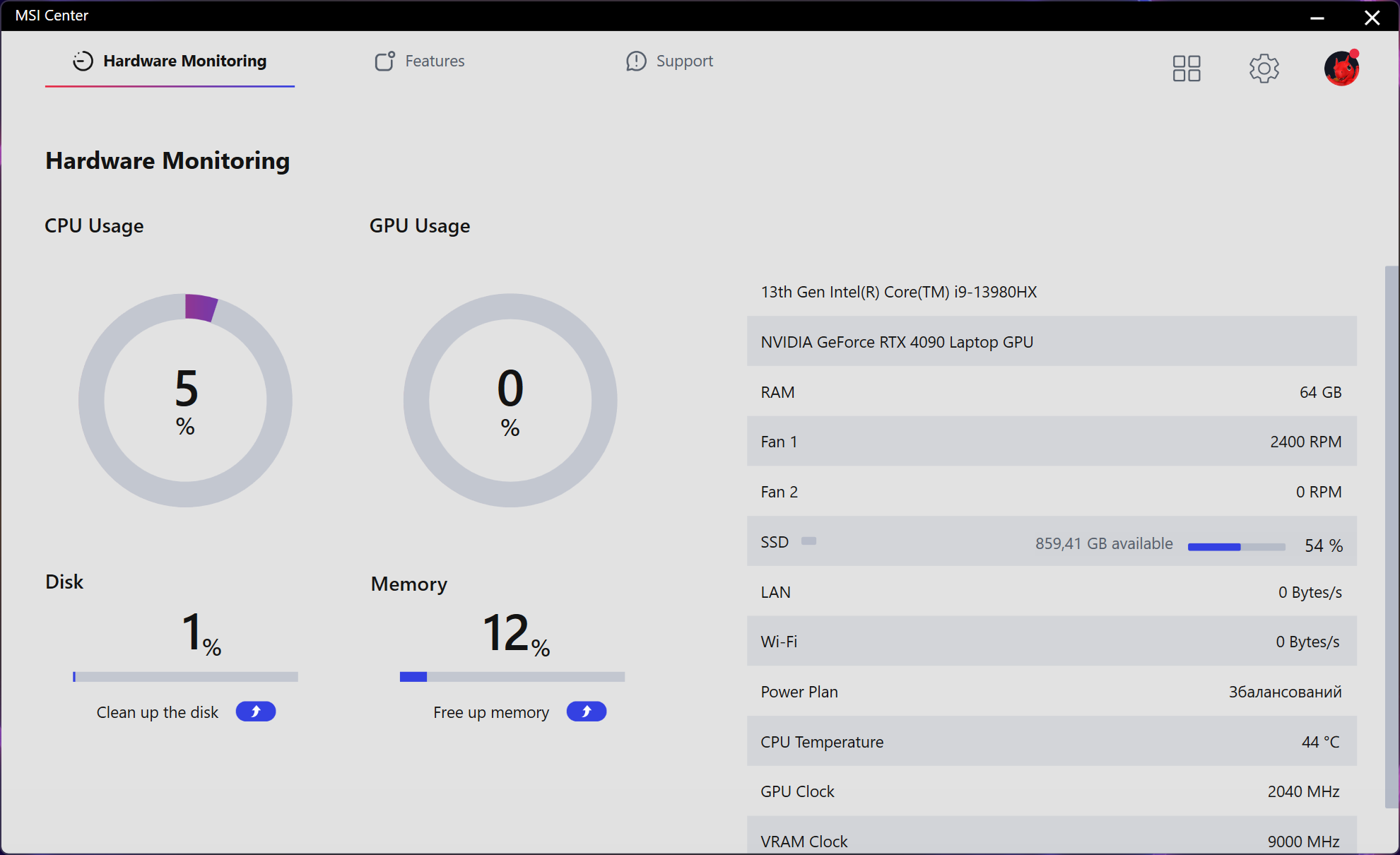1400x855 pixels.
Task: Click the Support speech bubble icon
Action: (x=636, y=61)
